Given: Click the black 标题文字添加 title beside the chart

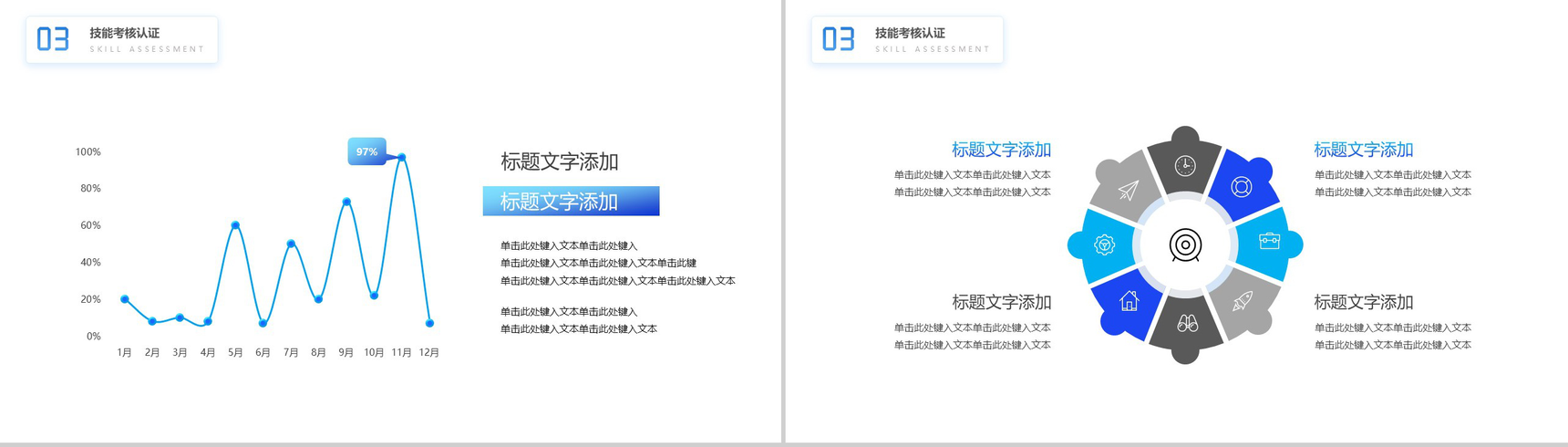Looking at the screenshot, I should [559, 162].
